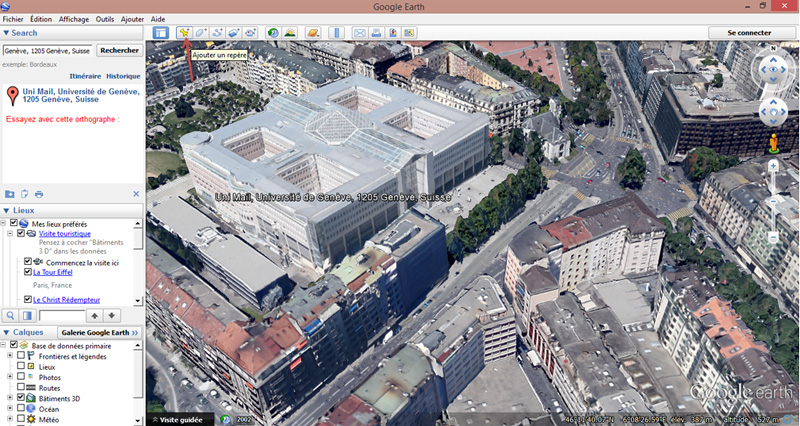
Task: Select the Add path tool
Action: pos(217,33)
